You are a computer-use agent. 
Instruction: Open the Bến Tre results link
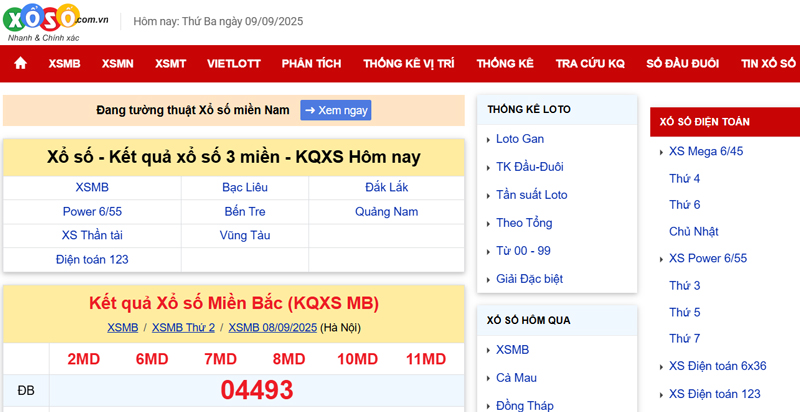245,212
